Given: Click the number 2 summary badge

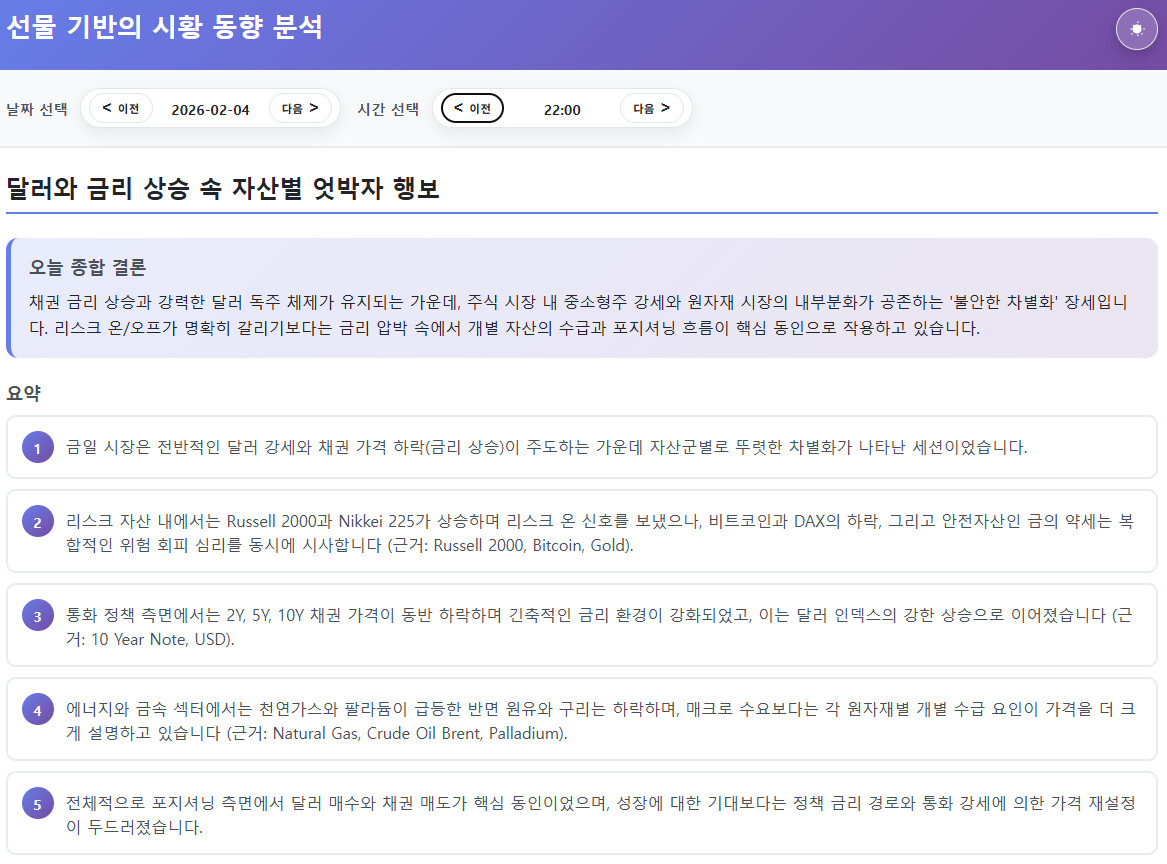Looking at the screenshot, I should coord(37,522).
